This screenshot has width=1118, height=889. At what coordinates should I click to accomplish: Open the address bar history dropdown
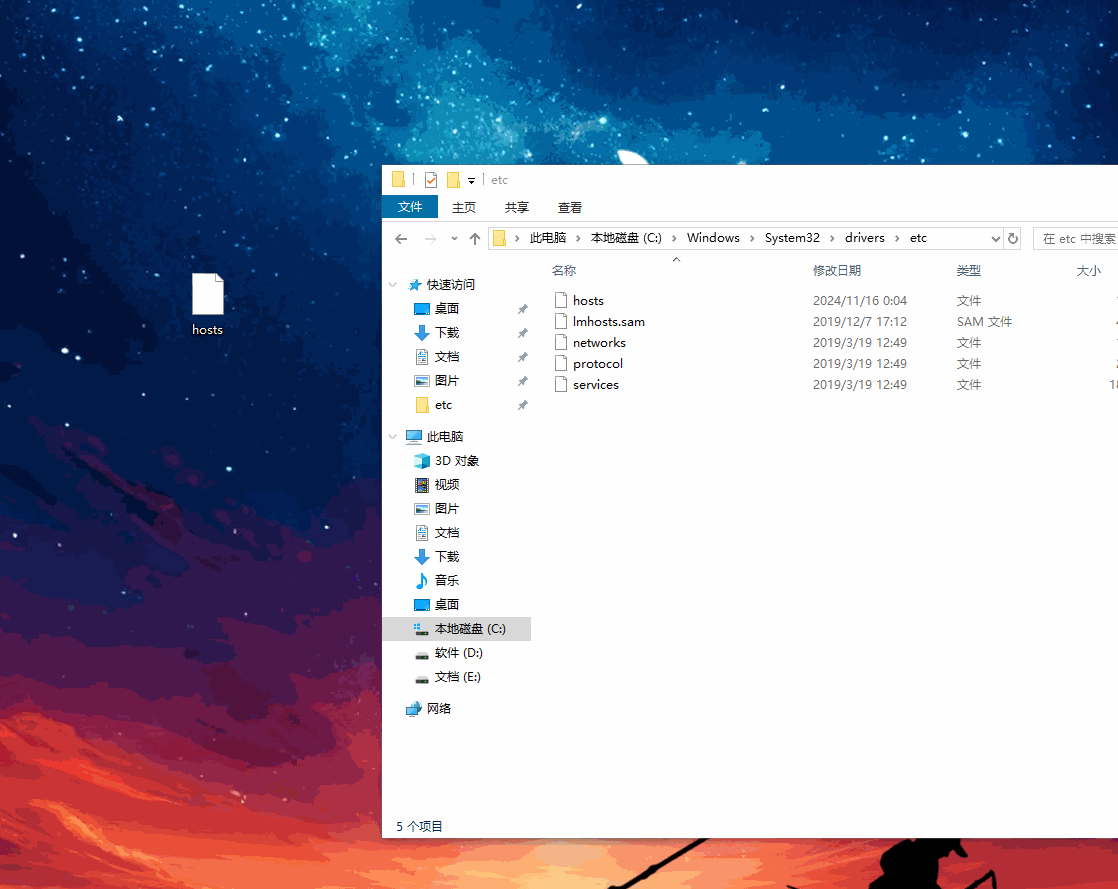(x=995, y=239)
